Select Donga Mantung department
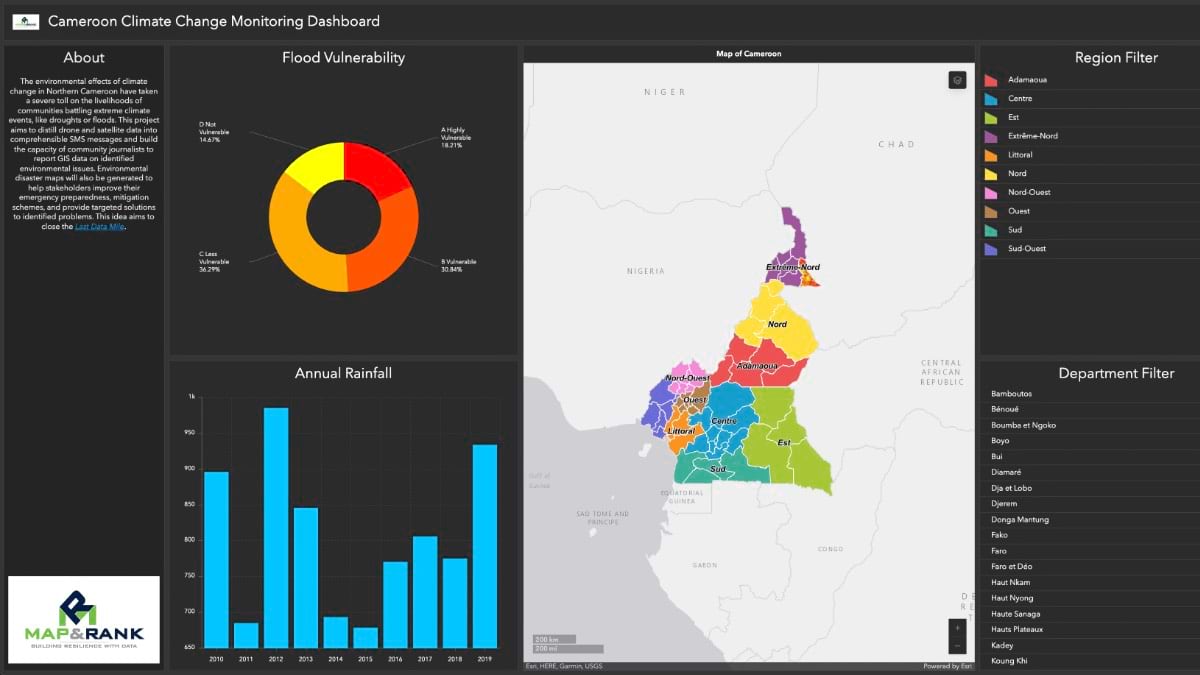This screenshot has height=675, width=1200. (1088, 520)
